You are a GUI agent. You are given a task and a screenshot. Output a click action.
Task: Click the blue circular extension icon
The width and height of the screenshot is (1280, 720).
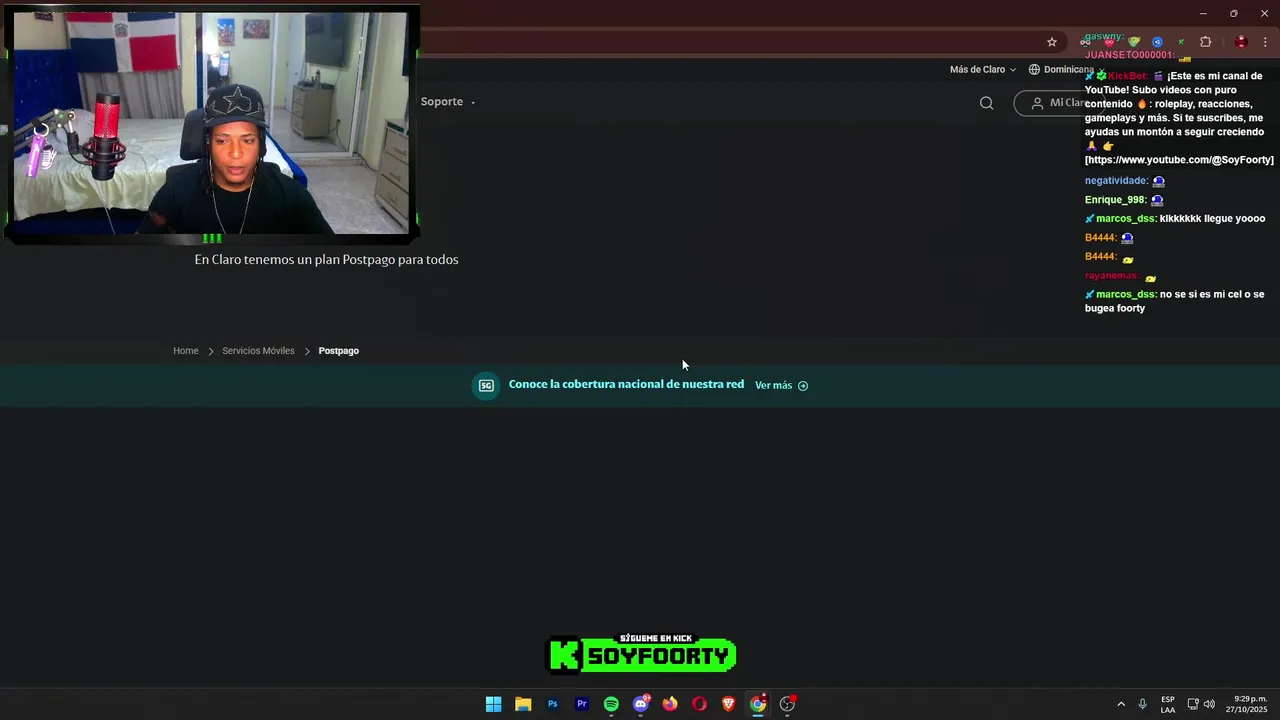tap(1157, 42)
